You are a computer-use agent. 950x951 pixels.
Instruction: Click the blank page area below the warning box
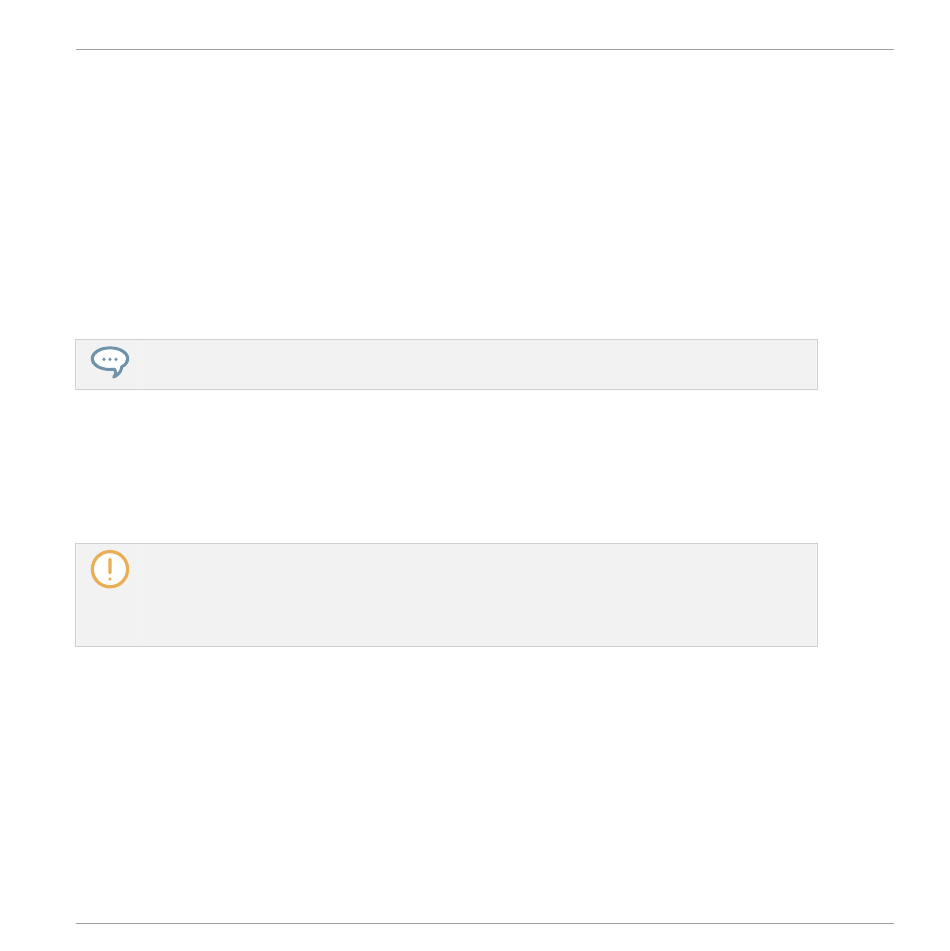tap(446, 780)
